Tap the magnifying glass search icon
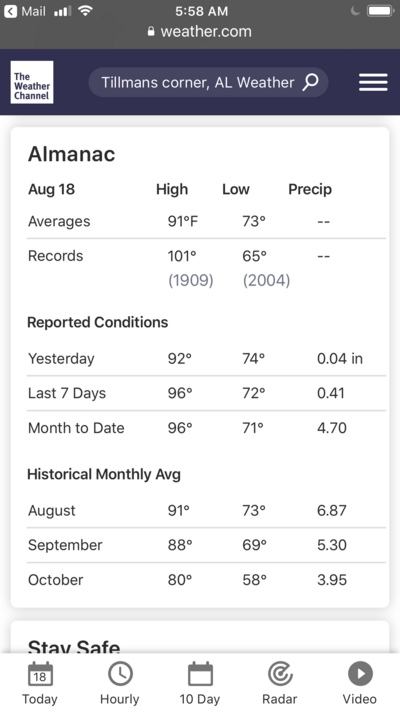Image resolution: width=400 pixels, height=712 pixels. pyautogui.click(x=311, y=82)
